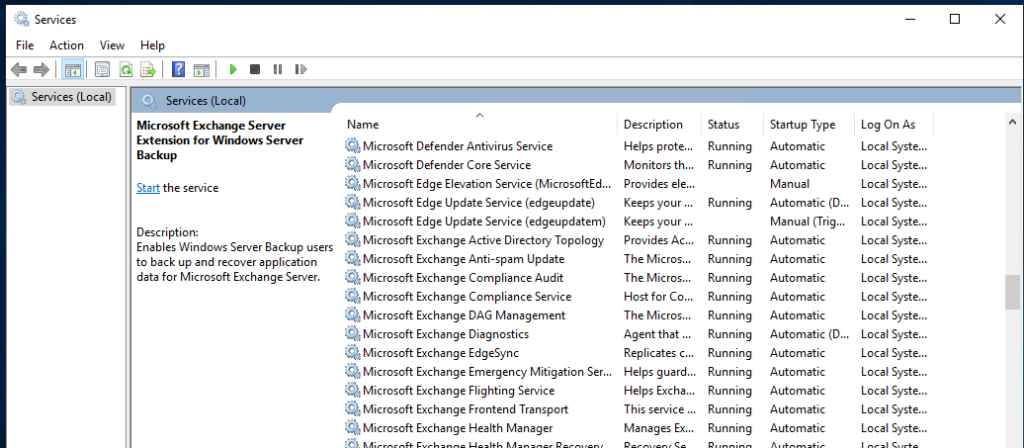Click the Pause Service toolbar icon
The image size is (1024, 448).
tap(278, 69)
